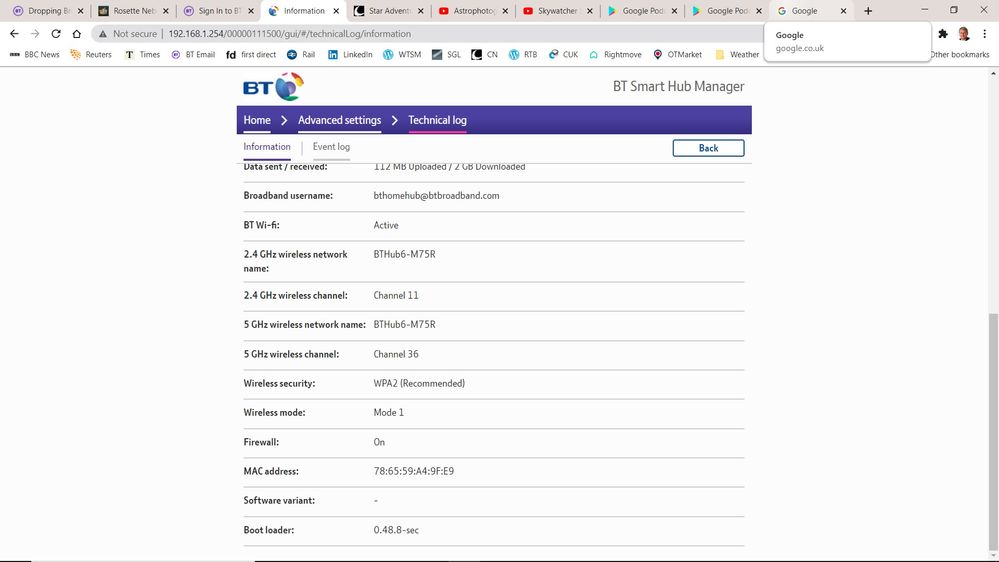Open new tab with plus icon
The height and width of the screenshot is (562, 999).
point(867,11)
